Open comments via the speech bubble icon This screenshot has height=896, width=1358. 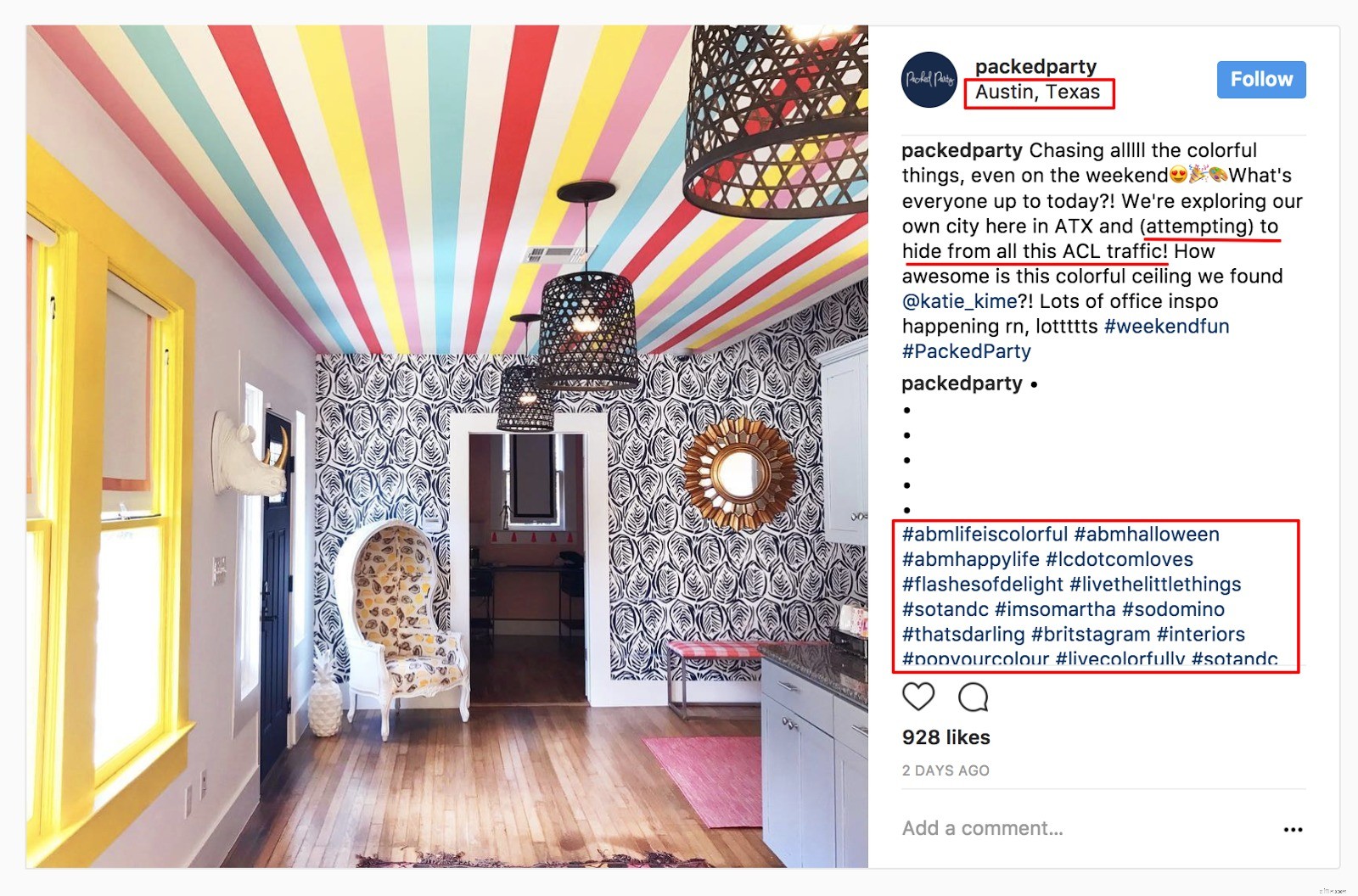click(x=974, y=697)
